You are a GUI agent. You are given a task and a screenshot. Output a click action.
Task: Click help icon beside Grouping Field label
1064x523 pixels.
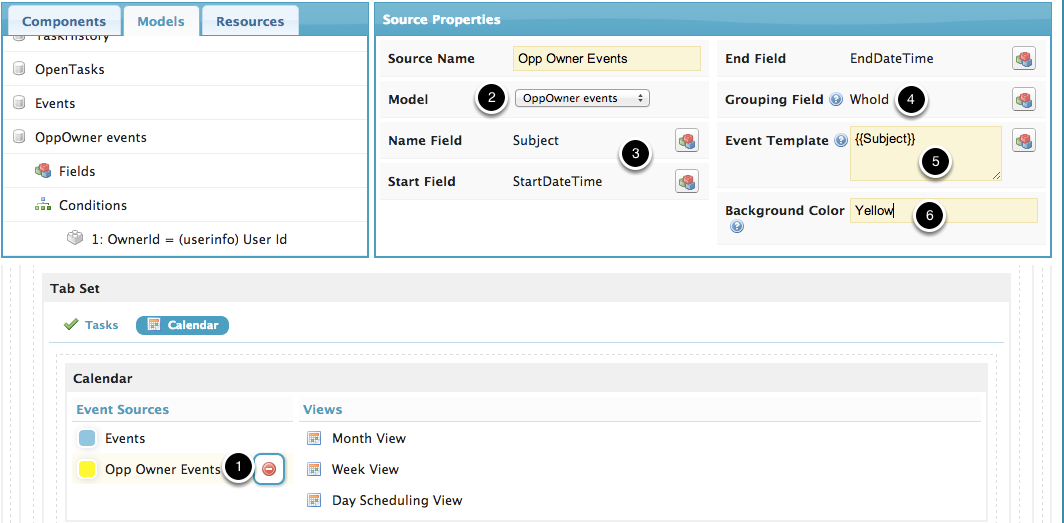point(836,100)
